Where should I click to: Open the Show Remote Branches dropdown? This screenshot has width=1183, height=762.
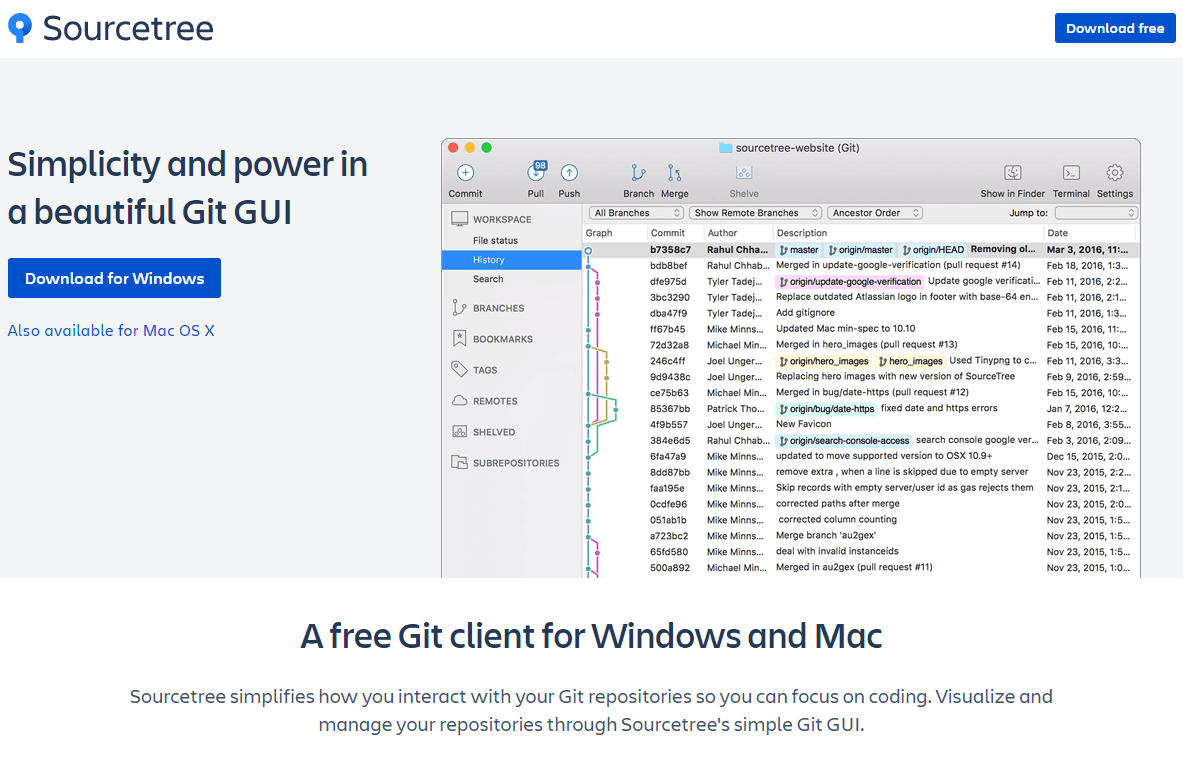click(x=755, y=213)
